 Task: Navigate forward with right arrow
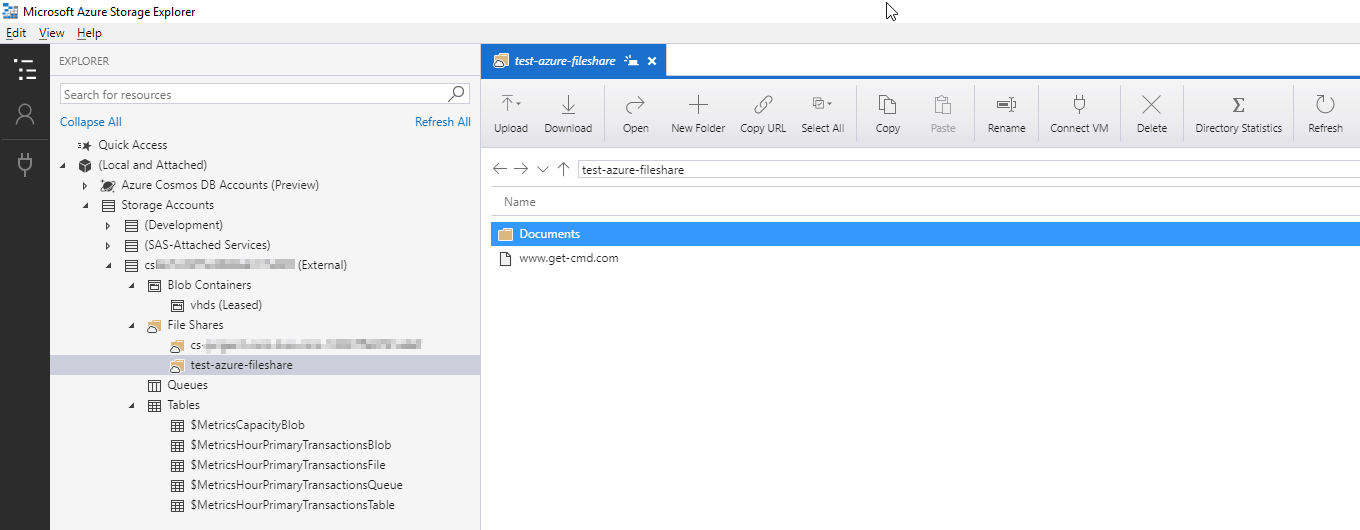click(521, 169)
